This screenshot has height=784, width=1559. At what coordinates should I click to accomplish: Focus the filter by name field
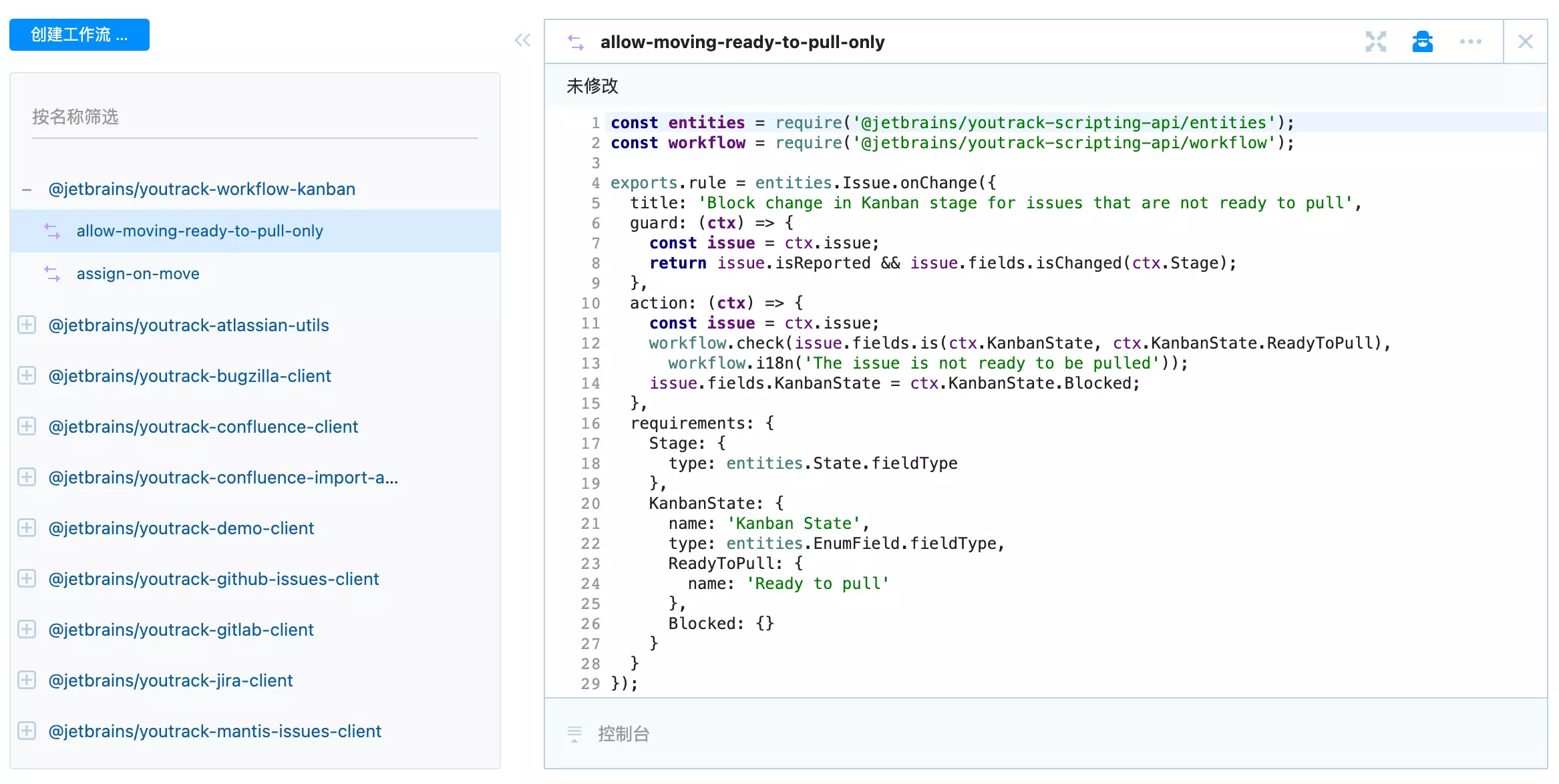click(254, 118)
